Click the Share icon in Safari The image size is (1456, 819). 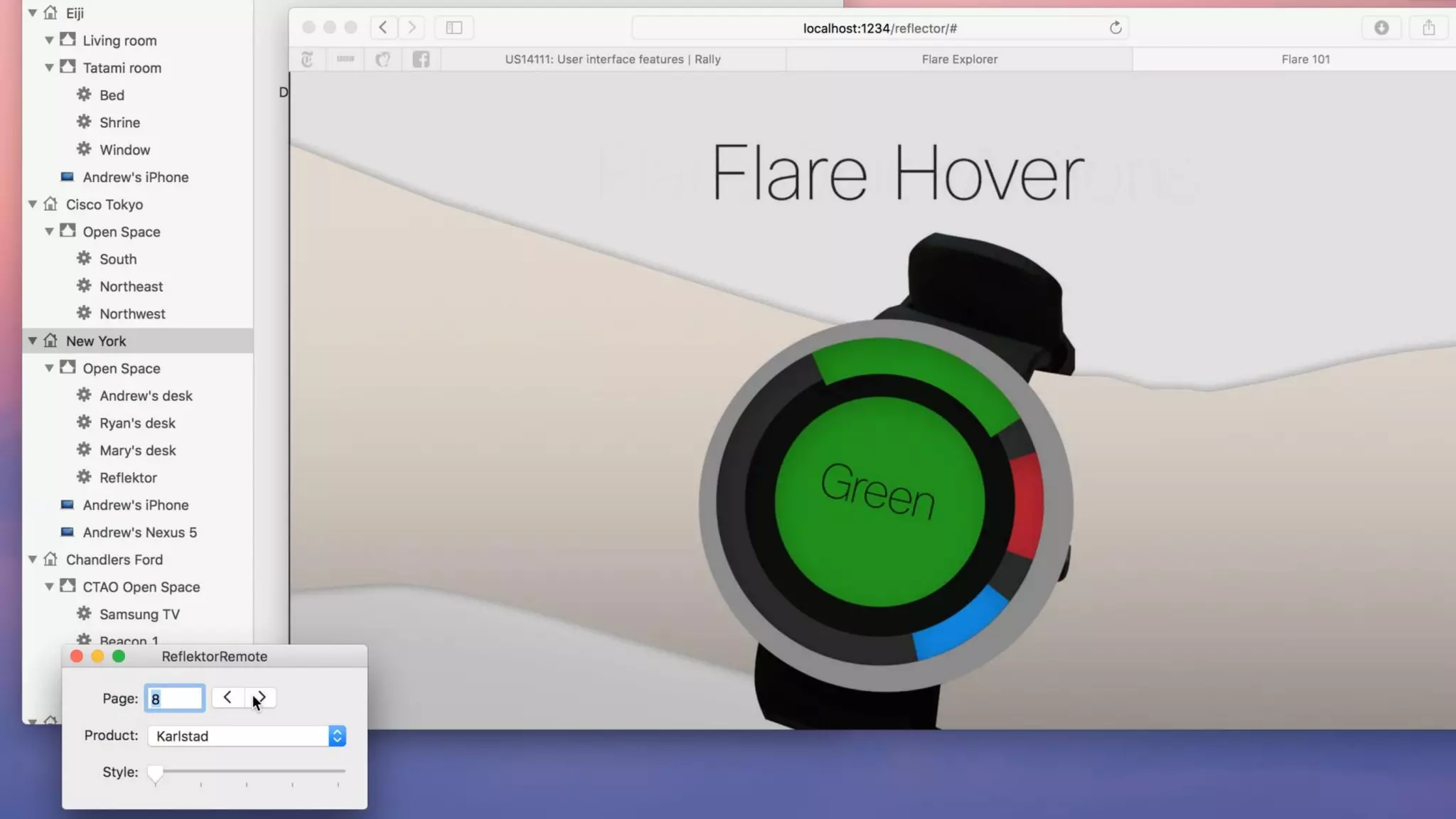tap(1429, 28)
